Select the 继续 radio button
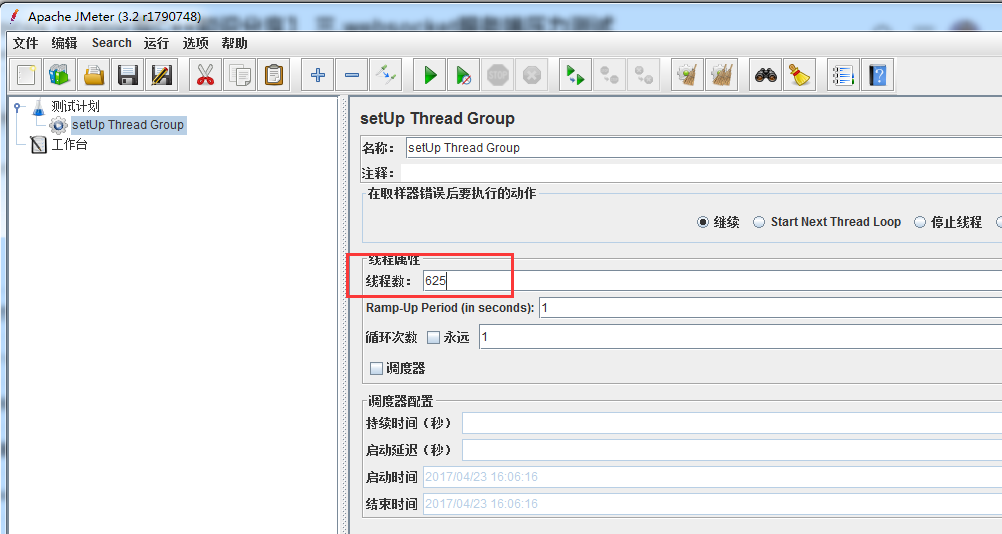Viewport: 1002px width, 534px height. coord(703,222)
